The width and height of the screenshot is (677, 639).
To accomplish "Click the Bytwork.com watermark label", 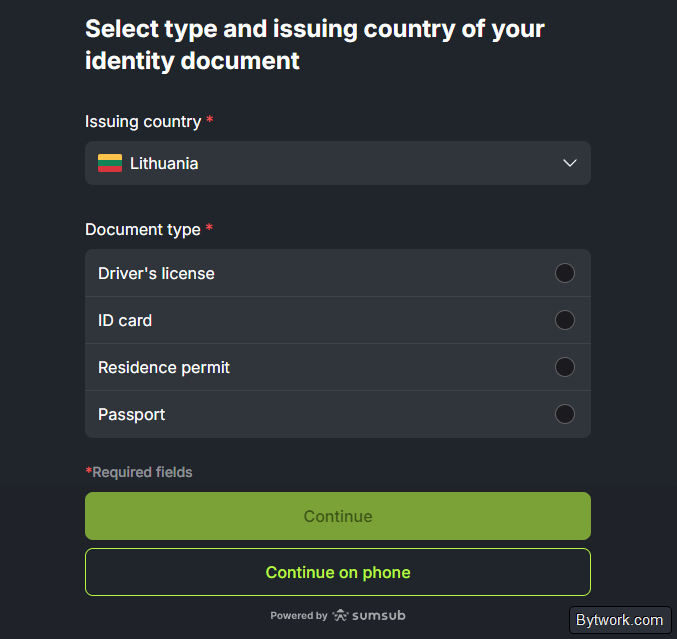I will (x=619, y=620).
